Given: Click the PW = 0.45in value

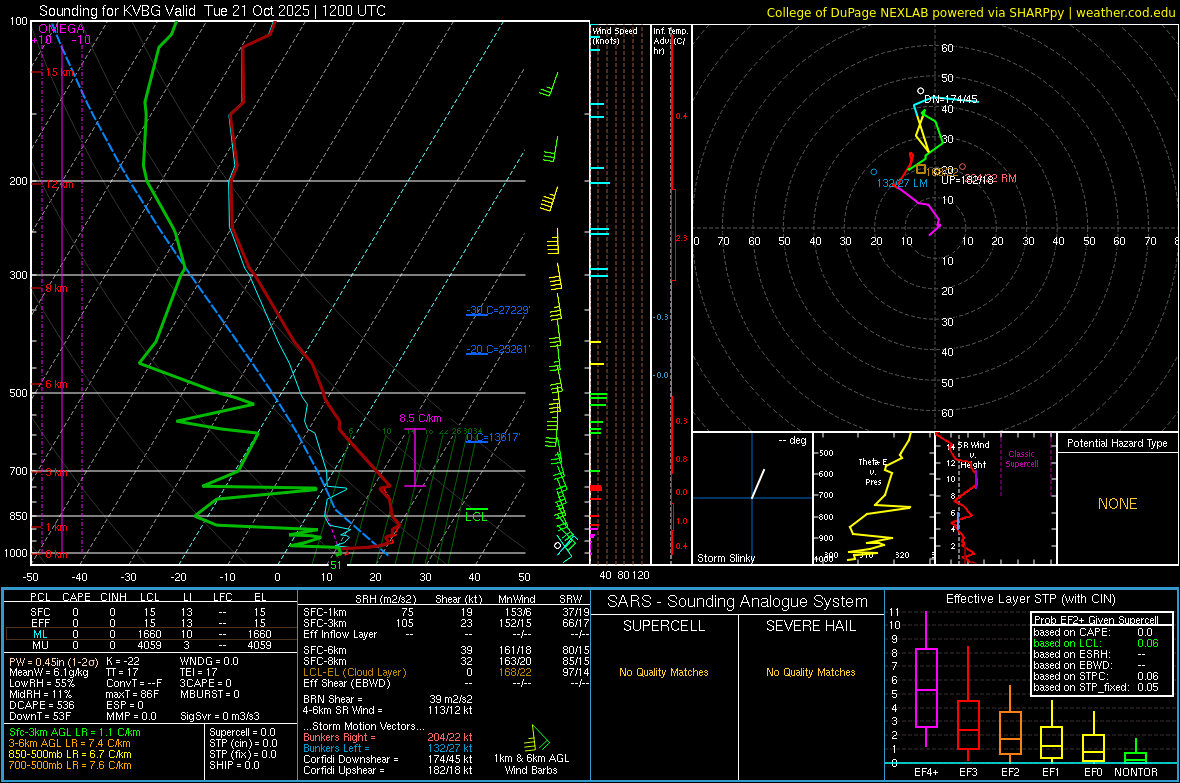Looking at the screenshot, I should point(52,661).
